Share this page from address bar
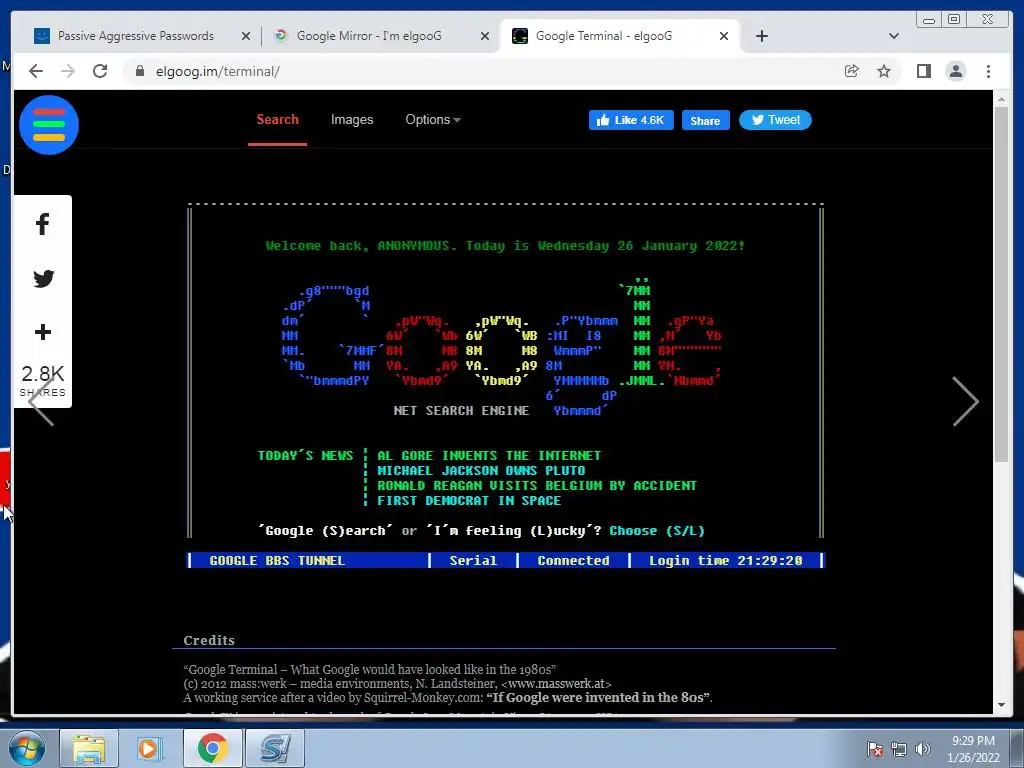 tap(852, 71)
